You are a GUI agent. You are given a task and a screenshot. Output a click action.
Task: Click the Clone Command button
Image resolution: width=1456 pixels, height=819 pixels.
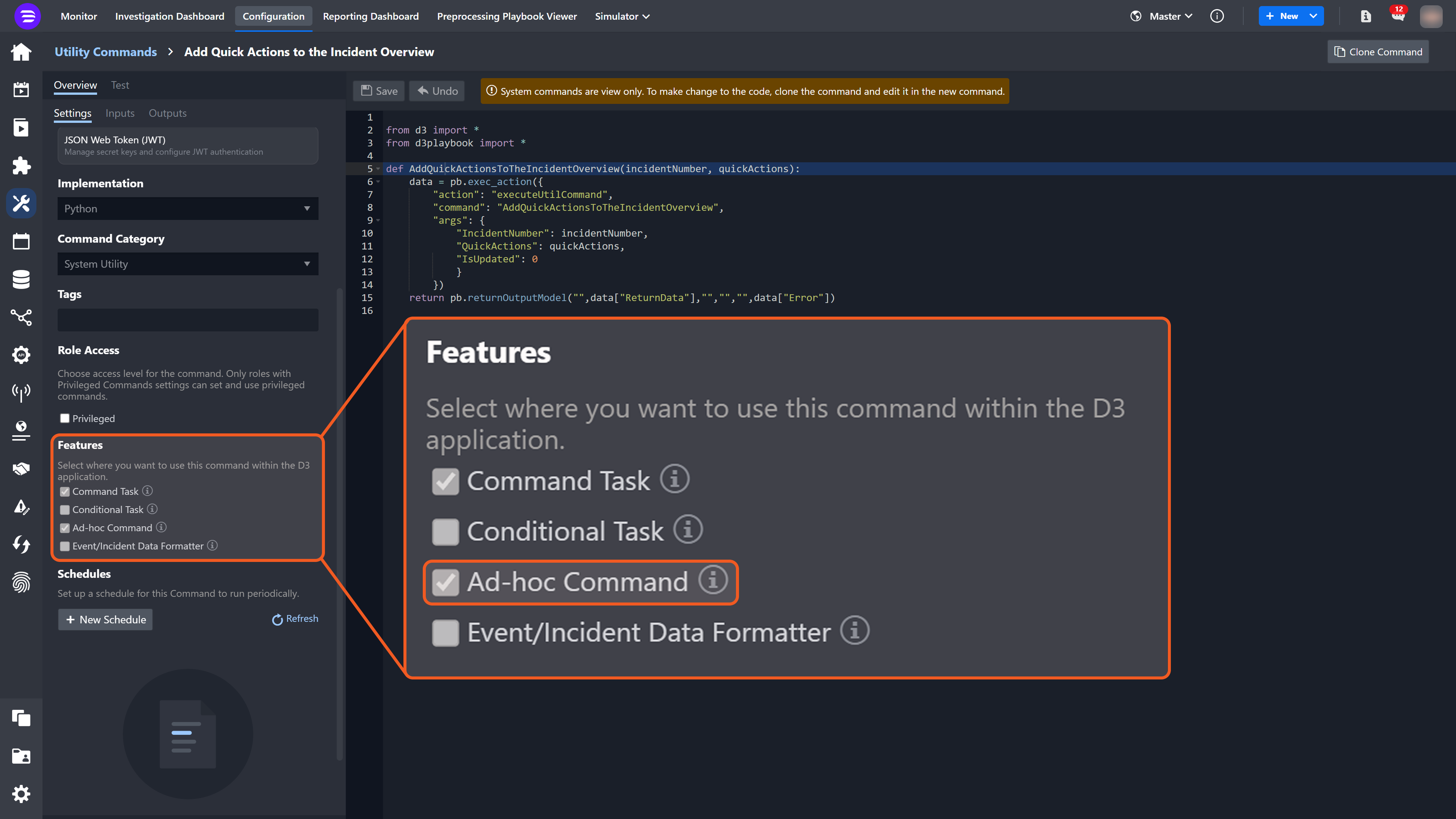coord(1378,52)
